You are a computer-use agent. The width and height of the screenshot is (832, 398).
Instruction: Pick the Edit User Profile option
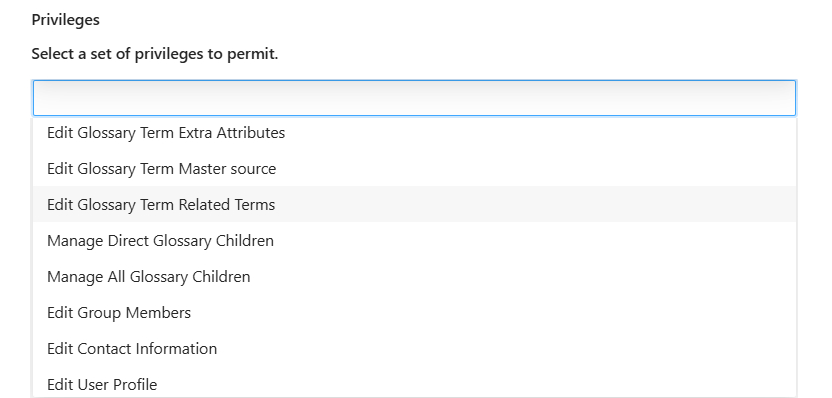pos(414,383)
